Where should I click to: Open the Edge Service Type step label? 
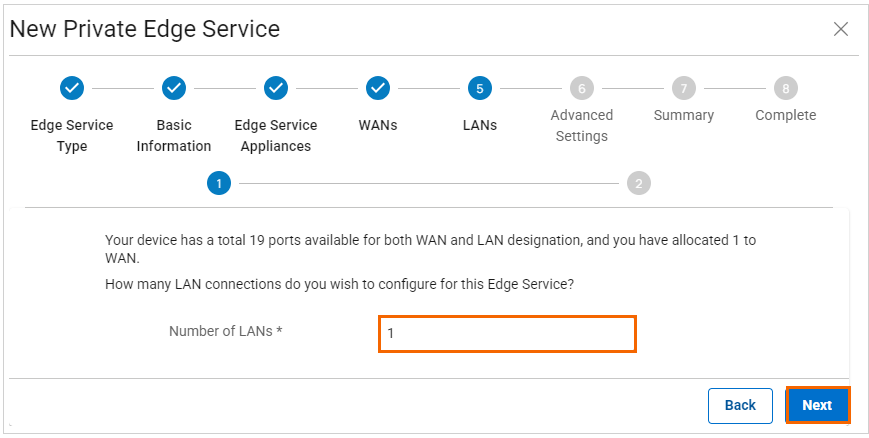(72, 136)
